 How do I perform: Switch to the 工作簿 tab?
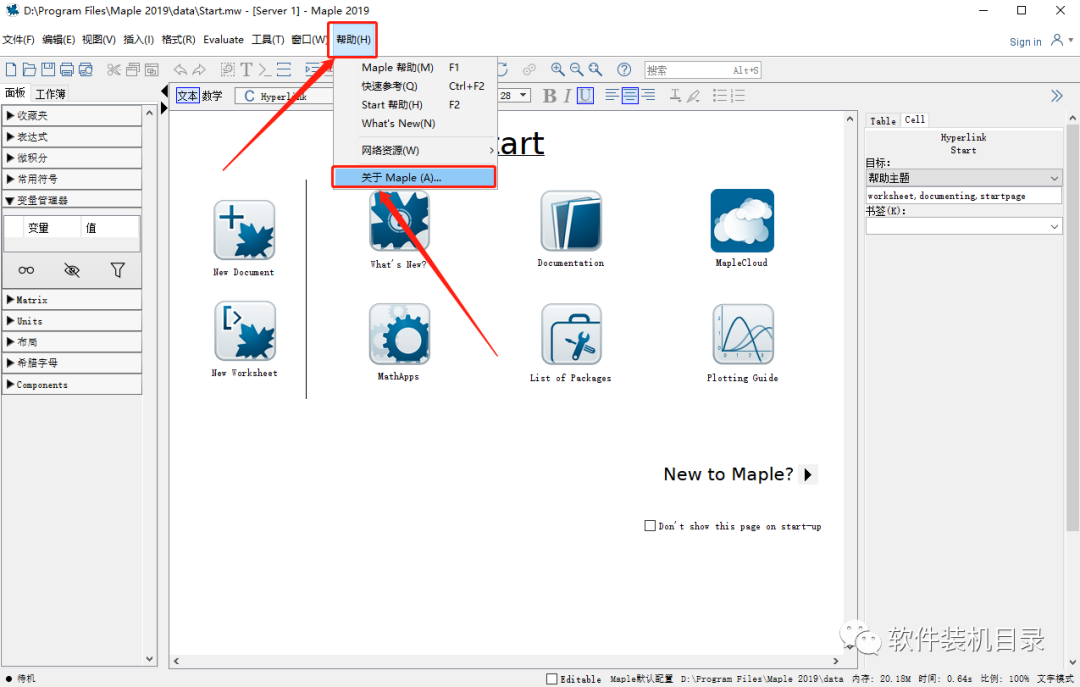(51, 94)
